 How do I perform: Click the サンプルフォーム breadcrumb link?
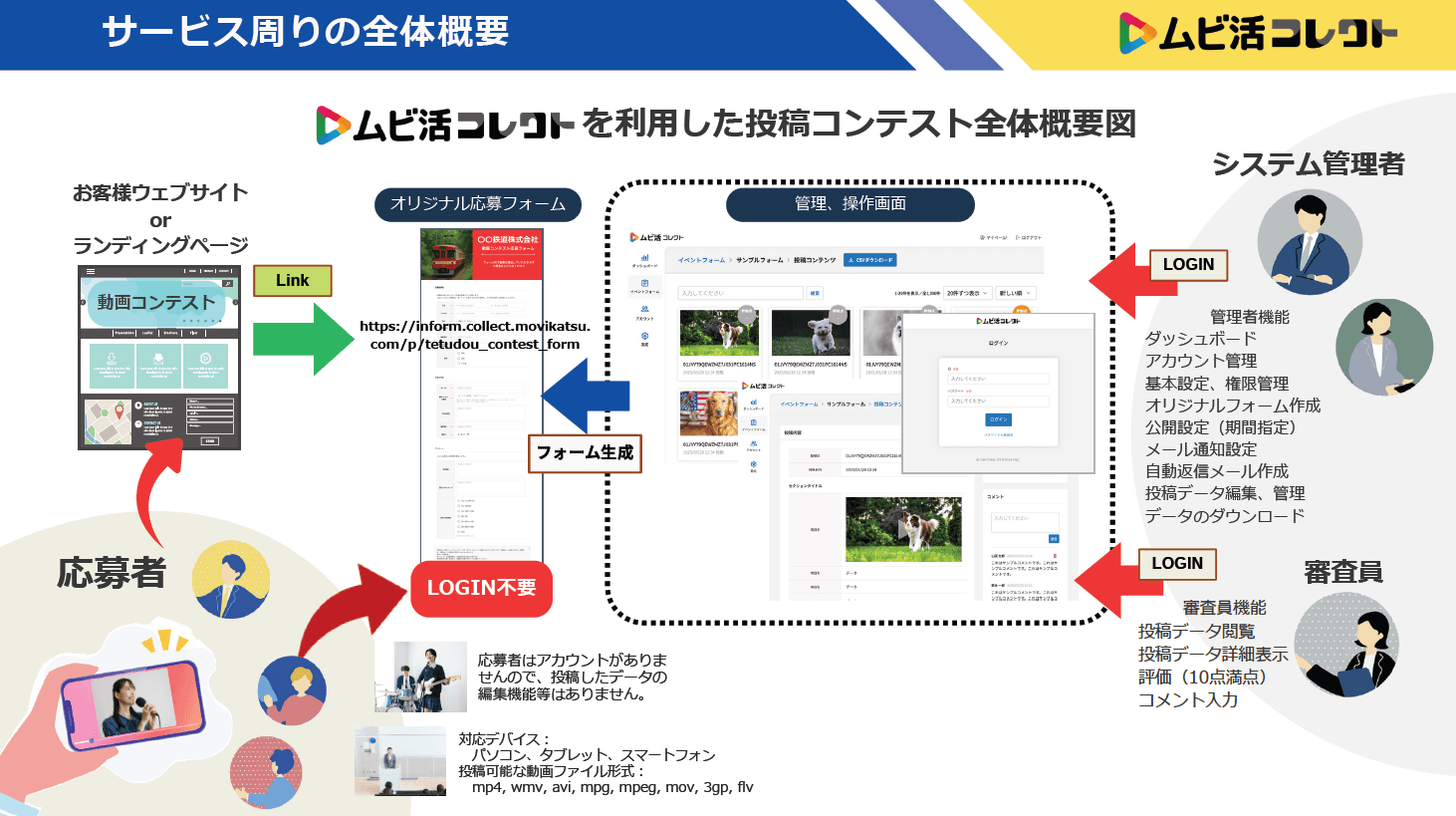pyautogui.click(x=760, y=260)
